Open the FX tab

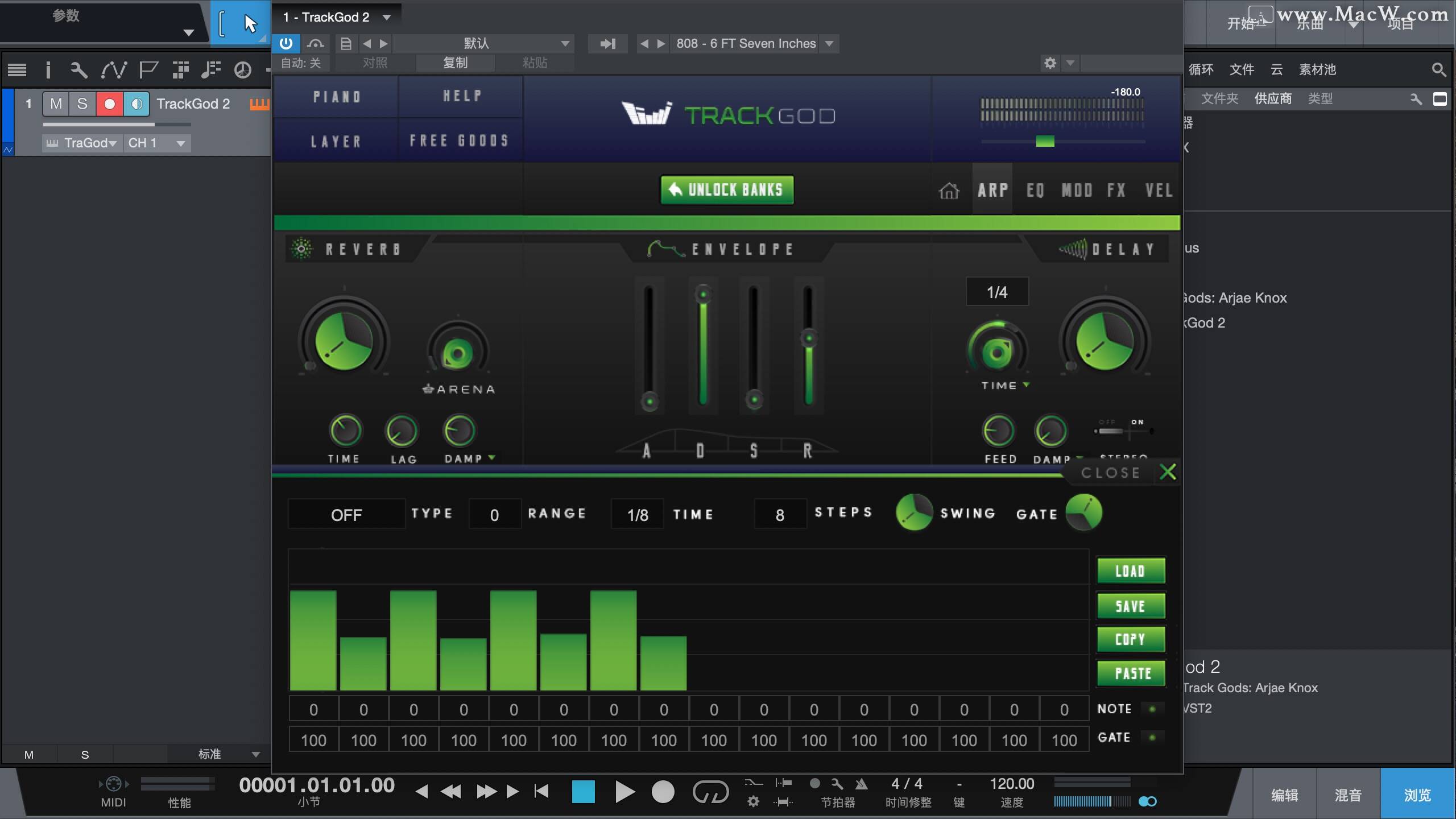coord(1116,191)
